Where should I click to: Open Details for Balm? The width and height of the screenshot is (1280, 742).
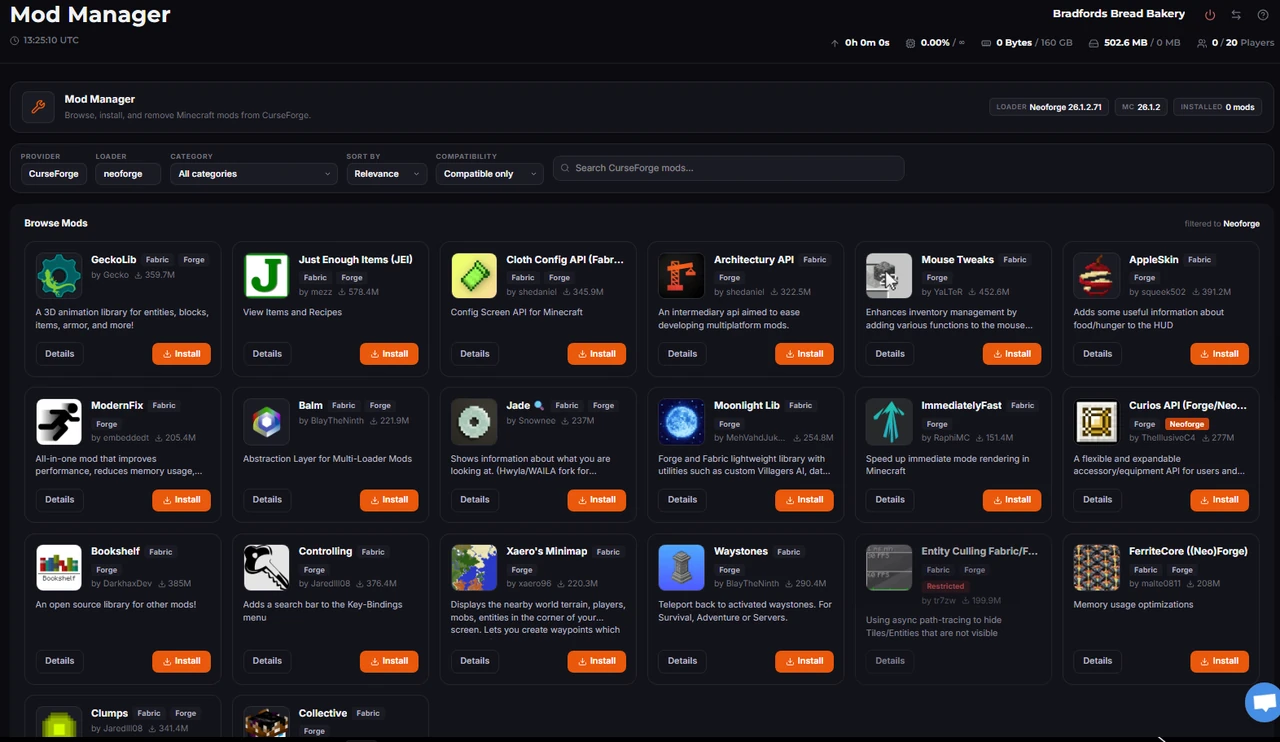[x=267, y=500]
